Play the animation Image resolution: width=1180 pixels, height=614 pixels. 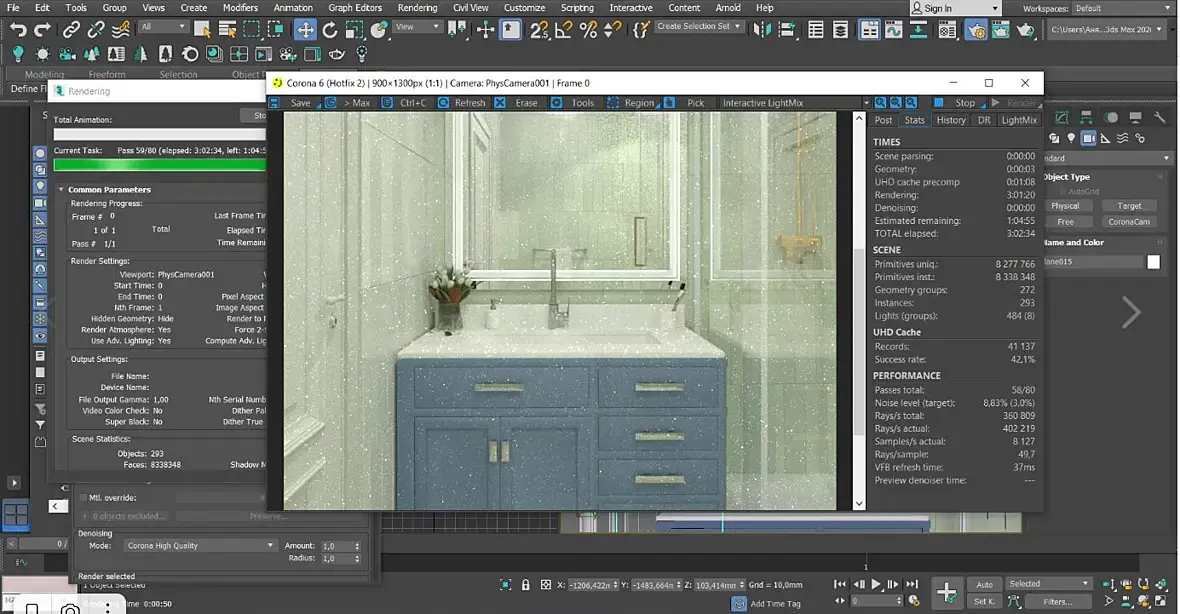point(876,585)
